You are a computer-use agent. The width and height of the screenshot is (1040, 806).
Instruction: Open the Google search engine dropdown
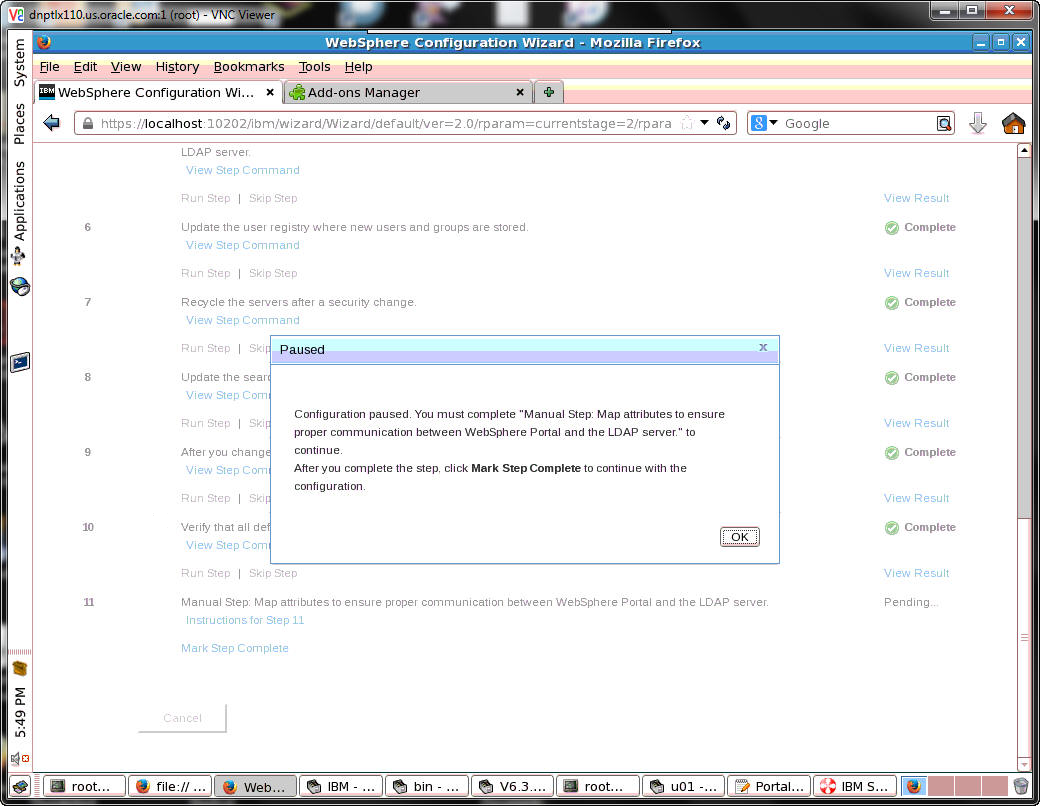(765, 123)
